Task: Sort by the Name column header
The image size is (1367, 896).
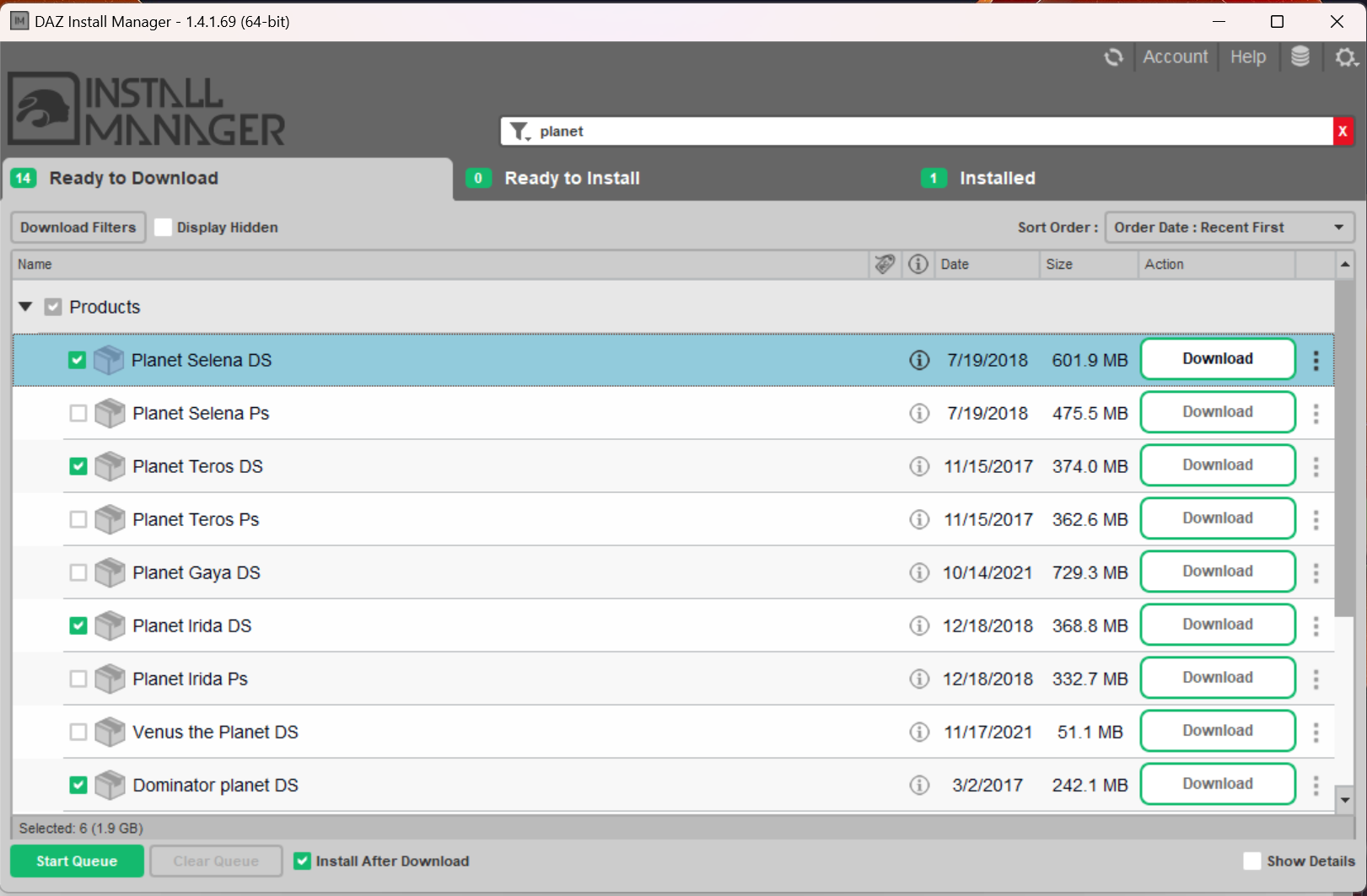Action: click(440, 264)
